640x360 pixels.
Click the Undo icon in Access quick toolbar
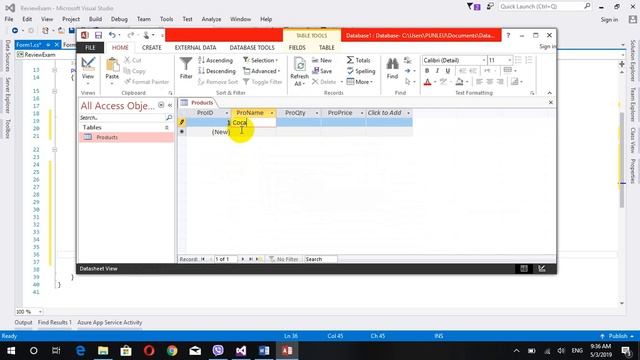(112, 36)
